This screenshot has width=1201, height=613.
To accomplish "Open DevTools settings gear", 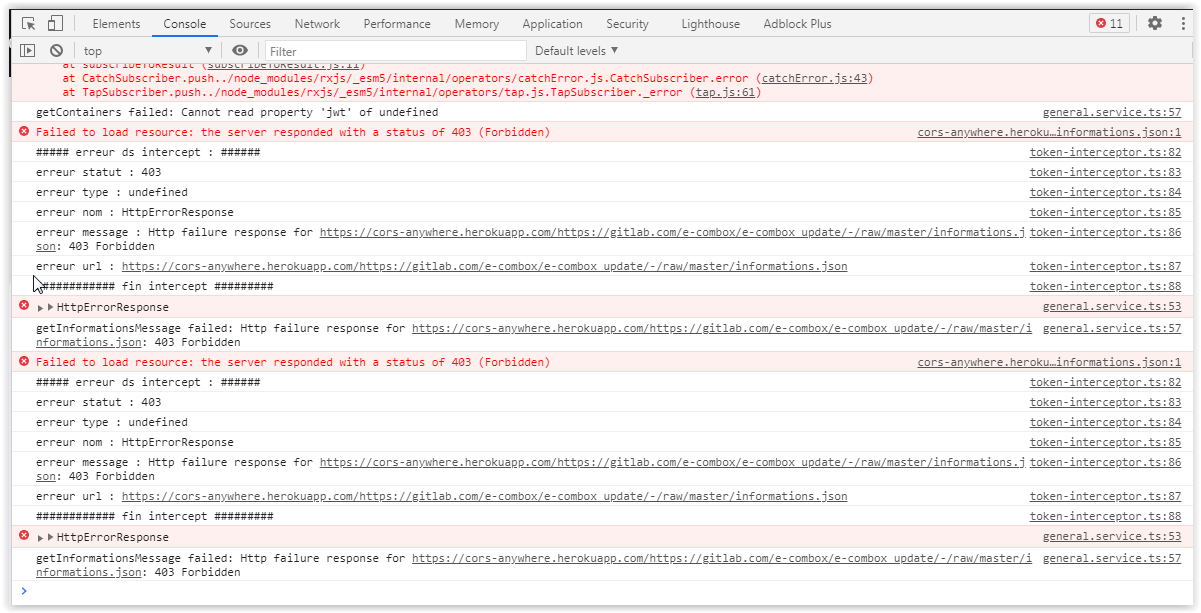I will tap(1155, 23).
